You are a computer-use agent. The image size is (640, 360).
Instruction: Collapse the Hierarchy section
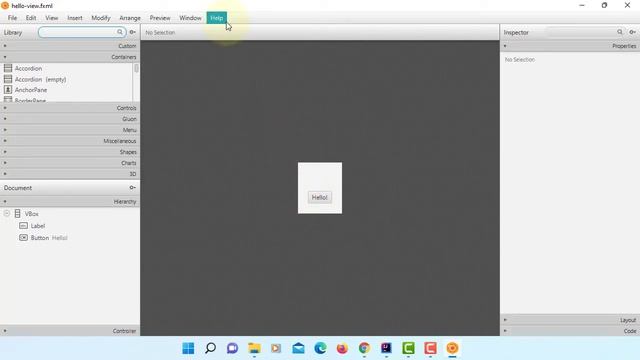coord(70,202)
